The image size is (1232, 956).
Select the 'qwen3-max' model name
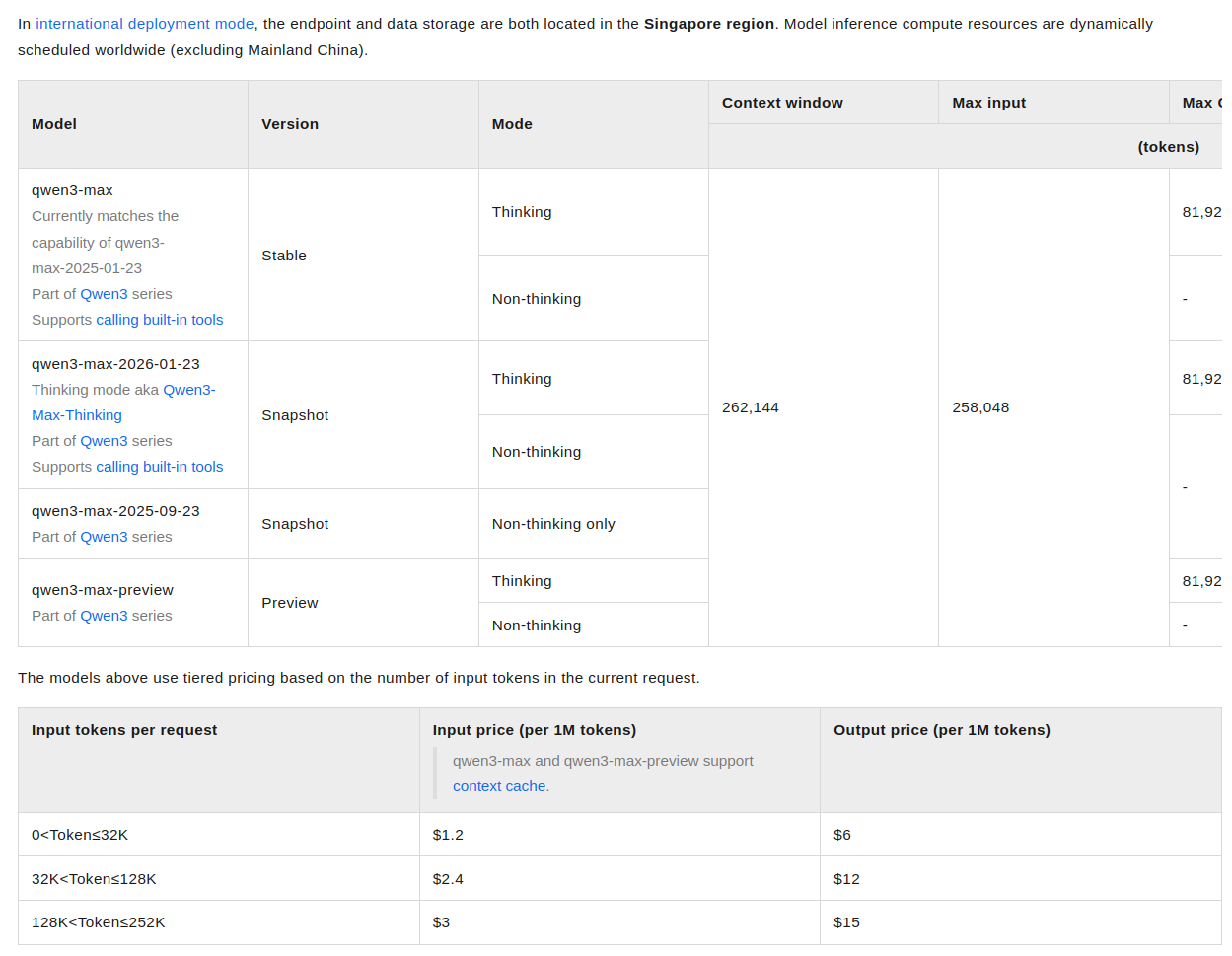pos(72,190)
